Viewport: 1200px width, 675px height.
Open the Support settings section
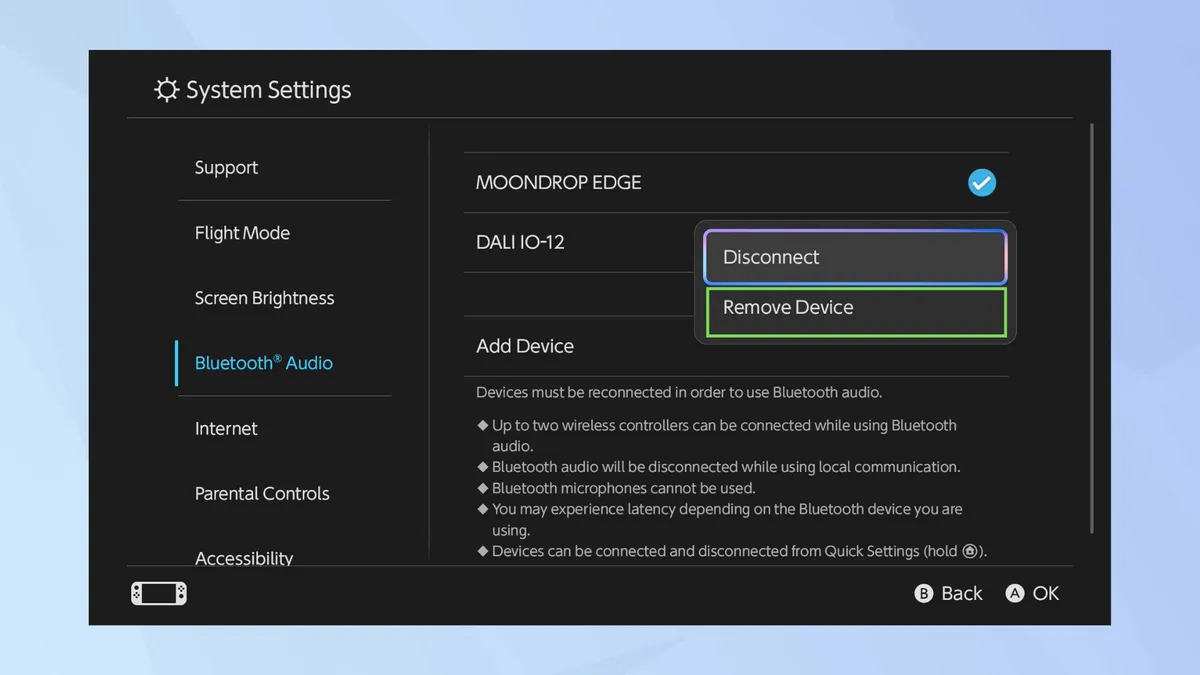[226, 168]
